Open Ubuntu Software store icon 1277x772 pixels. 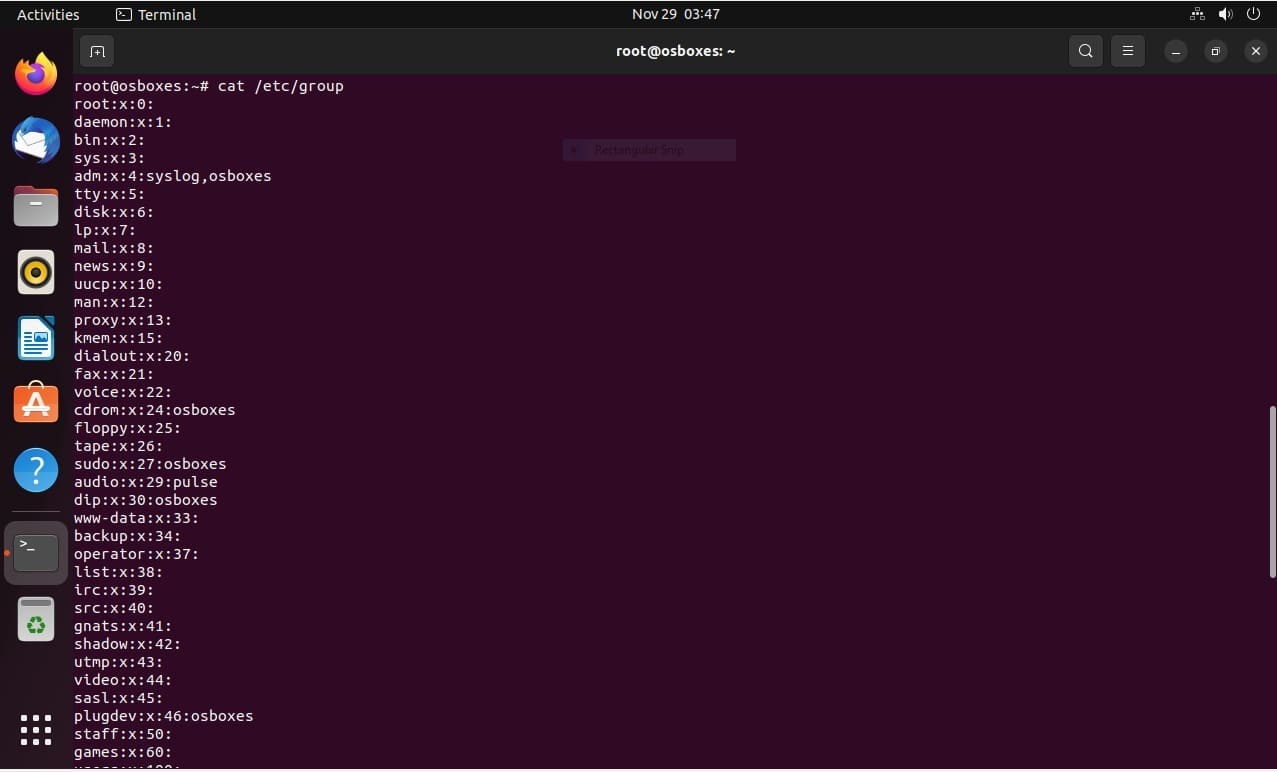(x=36, y=403)
